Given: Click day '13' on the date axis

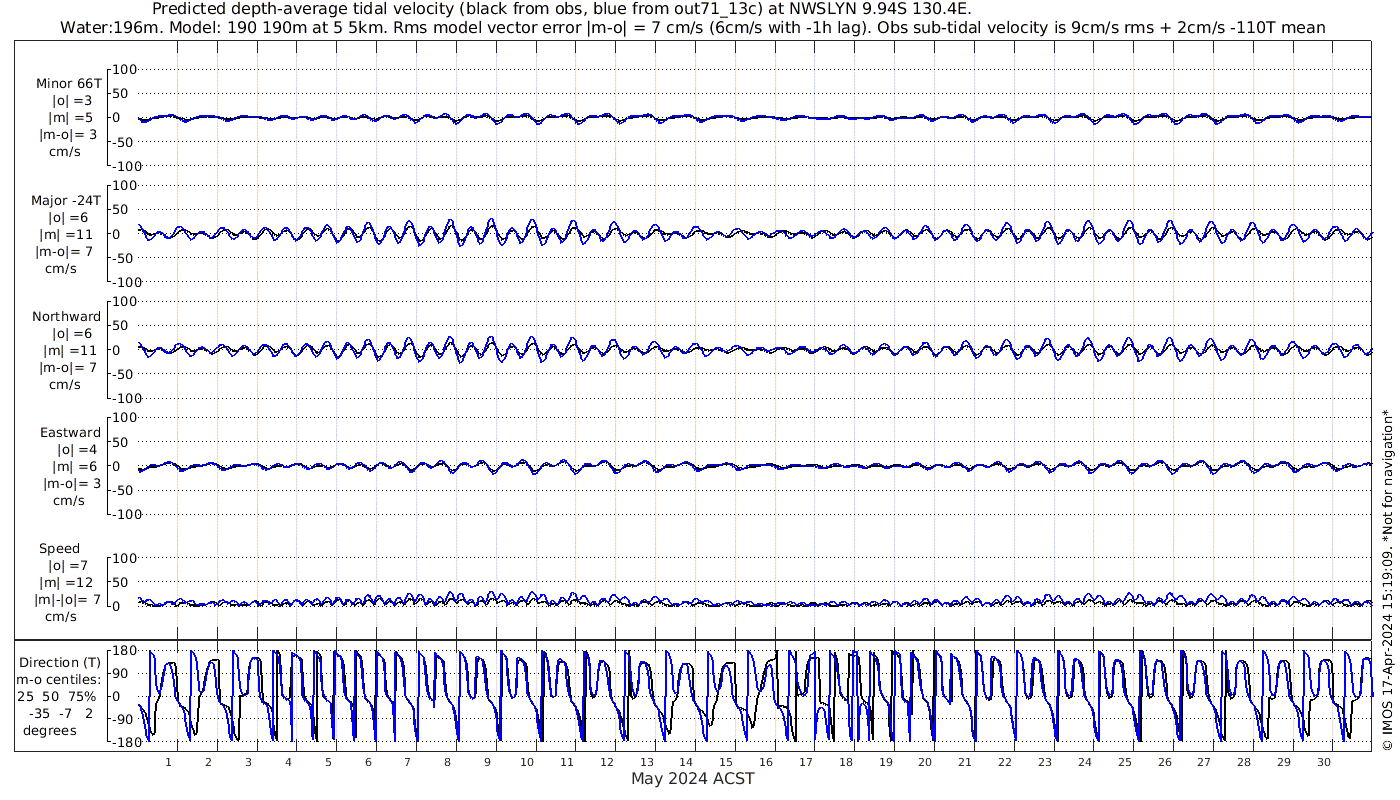Looking at the screenshot, I should 646,762.
